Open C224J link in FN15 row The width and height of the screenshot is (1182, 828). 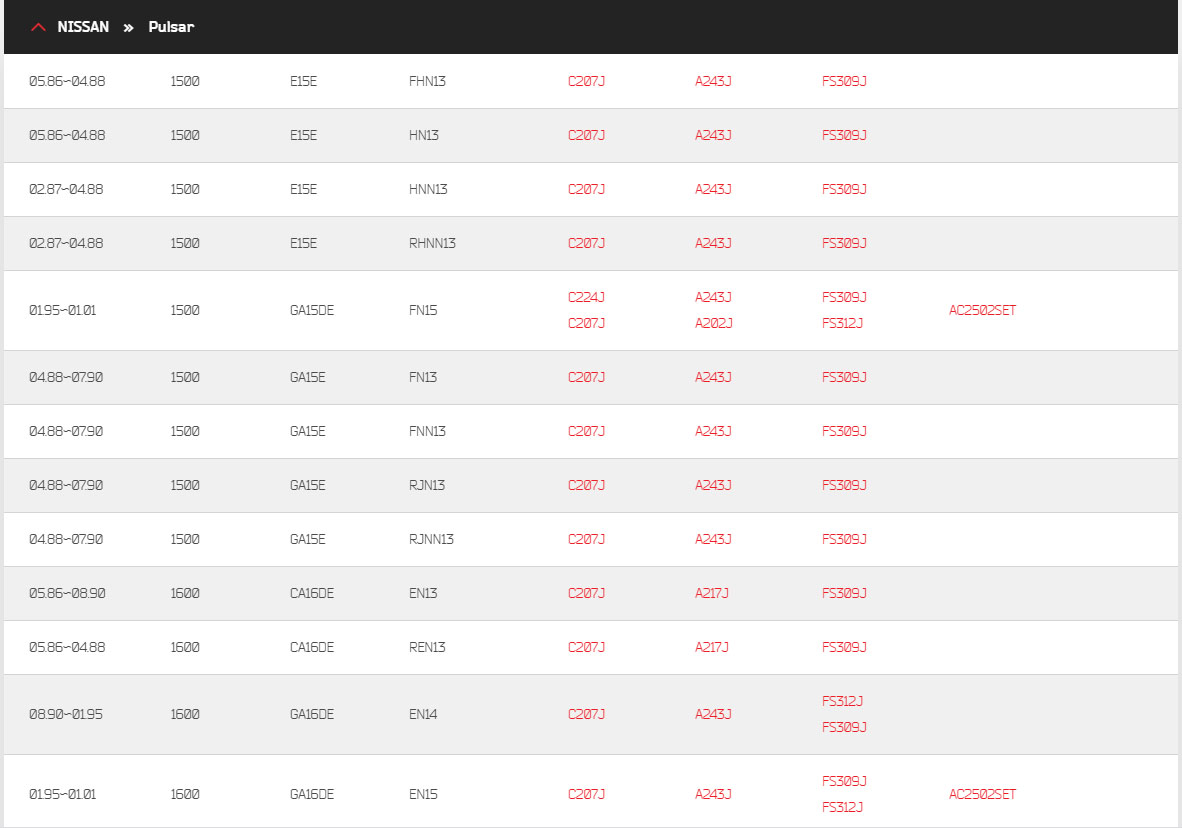[x=586, y=297]
